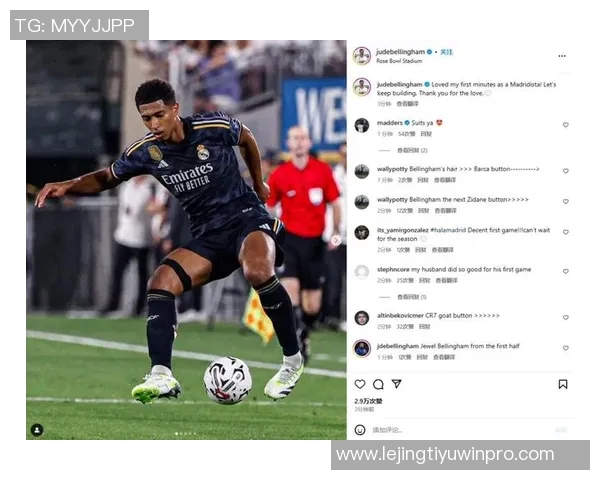600x480 pixels.
Task: Like the stephncore comment
Action: pos(566,271)
